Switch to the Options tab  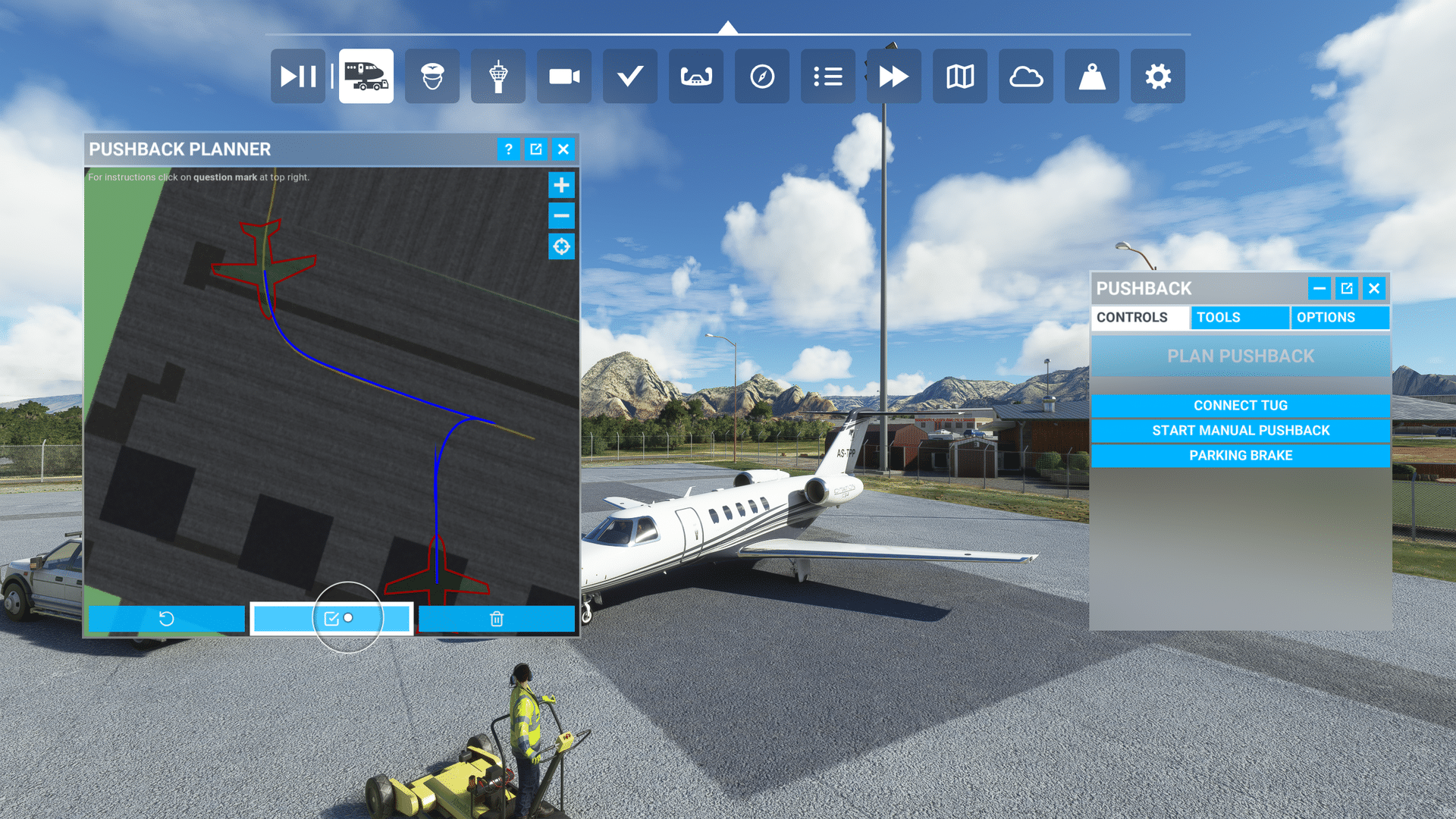click(1339, 318)
